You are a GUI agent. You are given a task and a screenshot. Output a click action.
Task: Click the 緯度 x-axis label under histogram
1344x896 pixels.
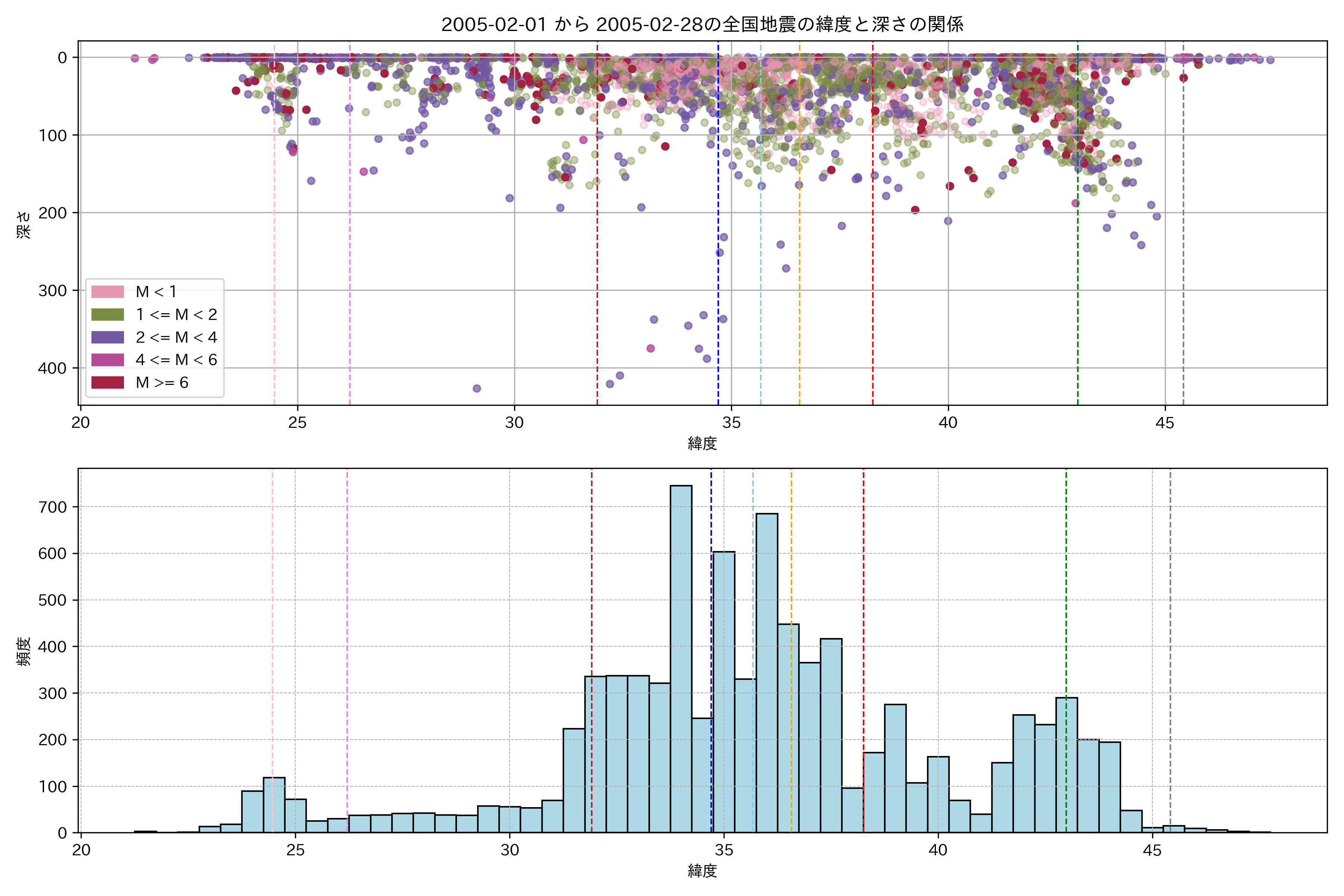coord(702,871)
